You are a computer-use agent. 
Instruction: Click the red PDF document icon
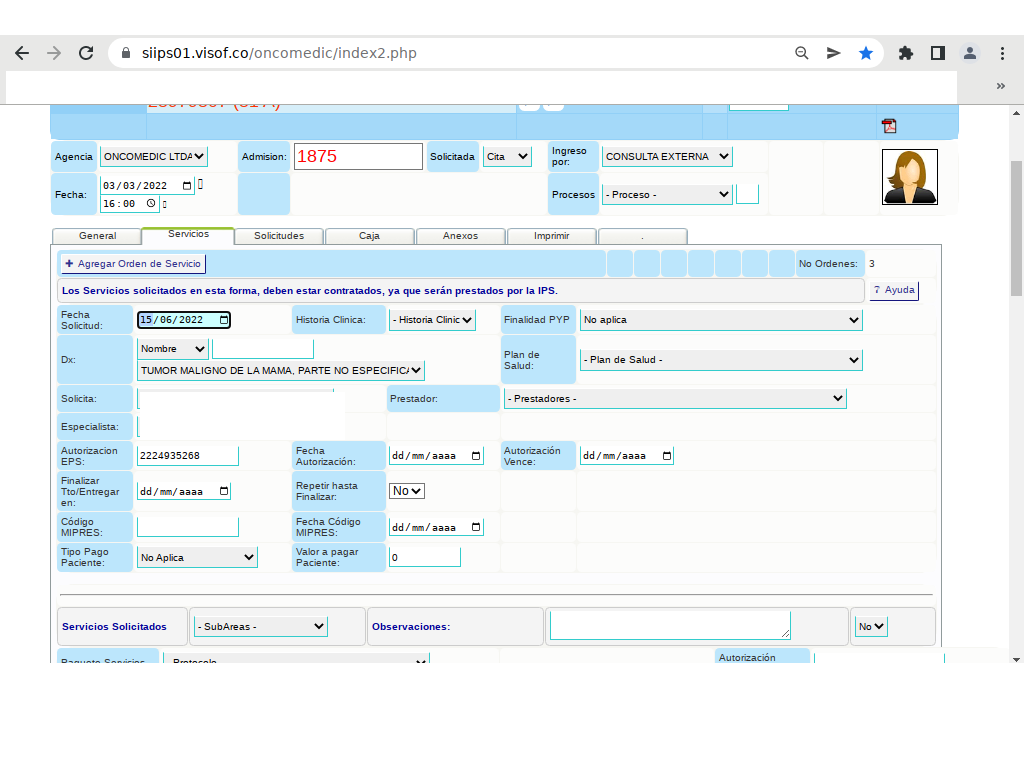[x=888, y=126]
